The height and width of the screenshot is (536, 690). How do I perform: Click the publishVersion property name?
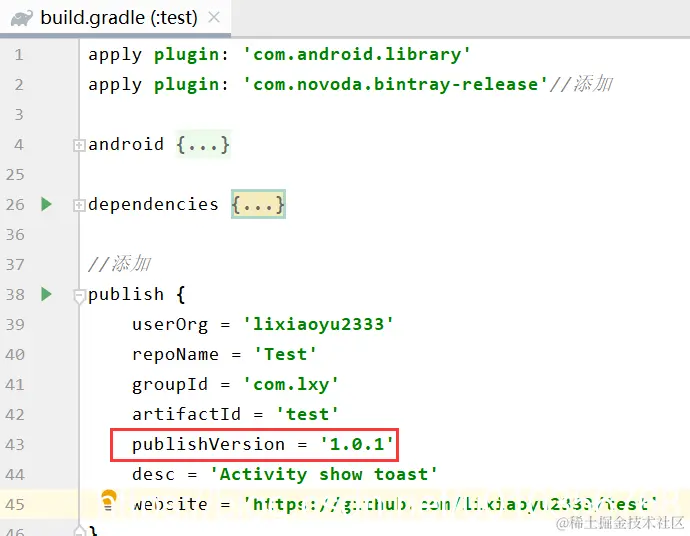pos(209,444)
